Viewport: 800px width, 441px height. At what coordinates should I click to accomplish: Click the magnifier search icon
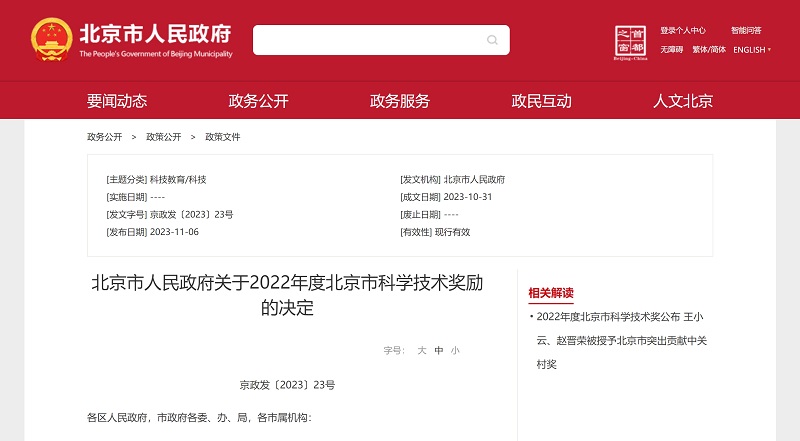pyautogui.click(x=492, y=40)
